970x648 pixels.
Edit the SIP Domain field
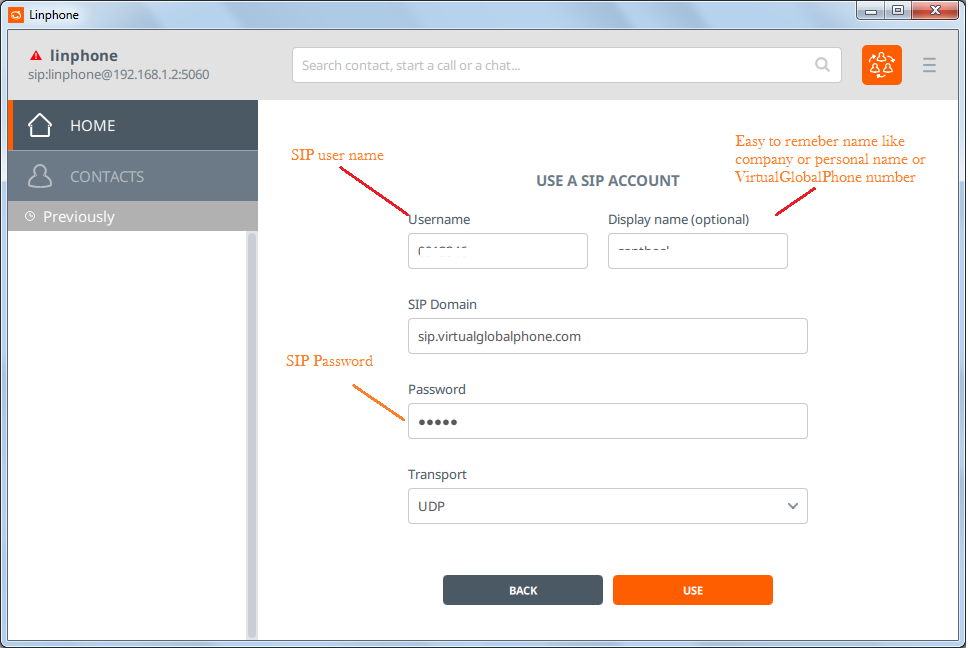pos(607,336)
